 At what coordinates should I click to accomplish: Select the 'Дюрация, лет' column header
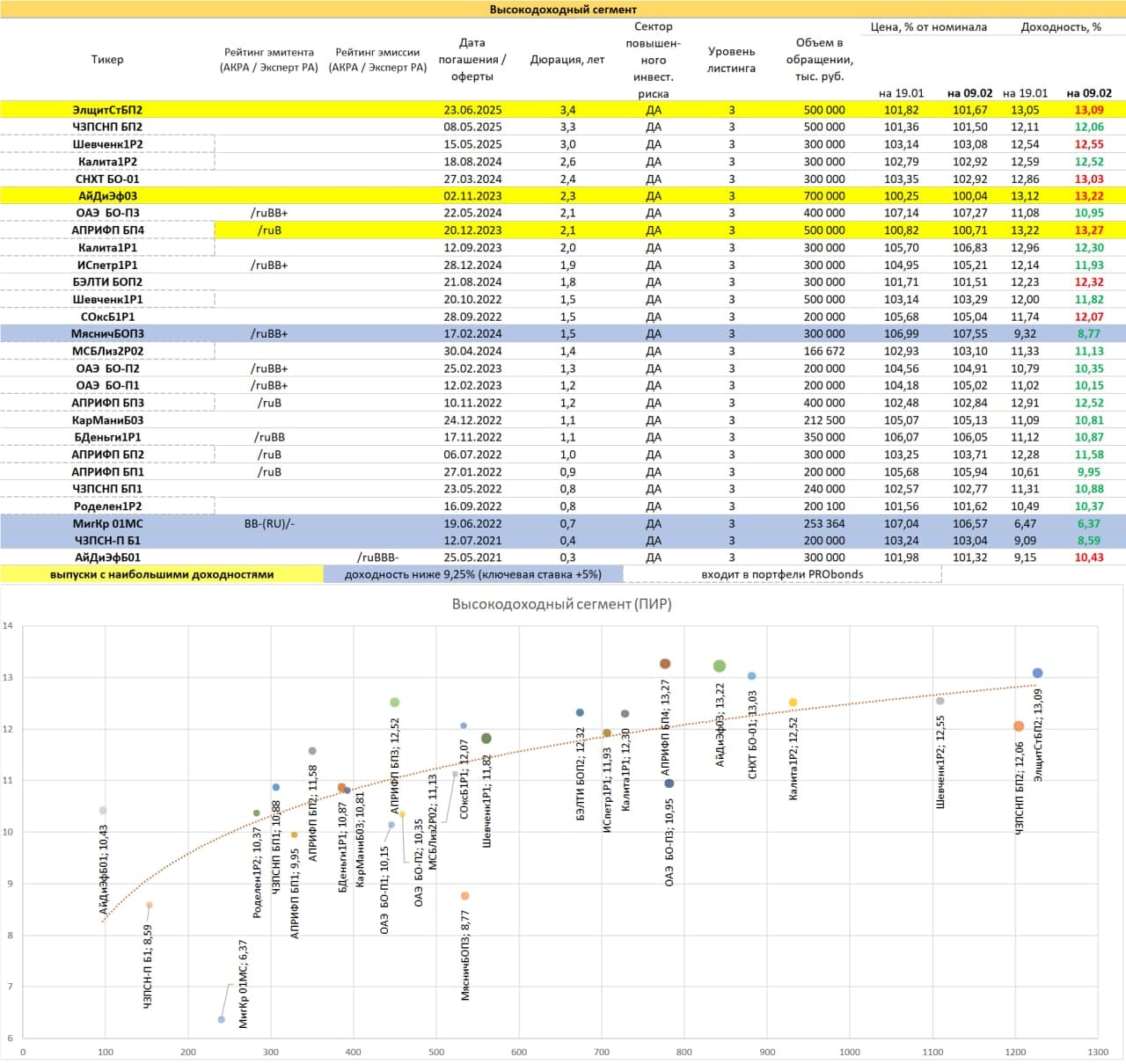pos(567,60)
